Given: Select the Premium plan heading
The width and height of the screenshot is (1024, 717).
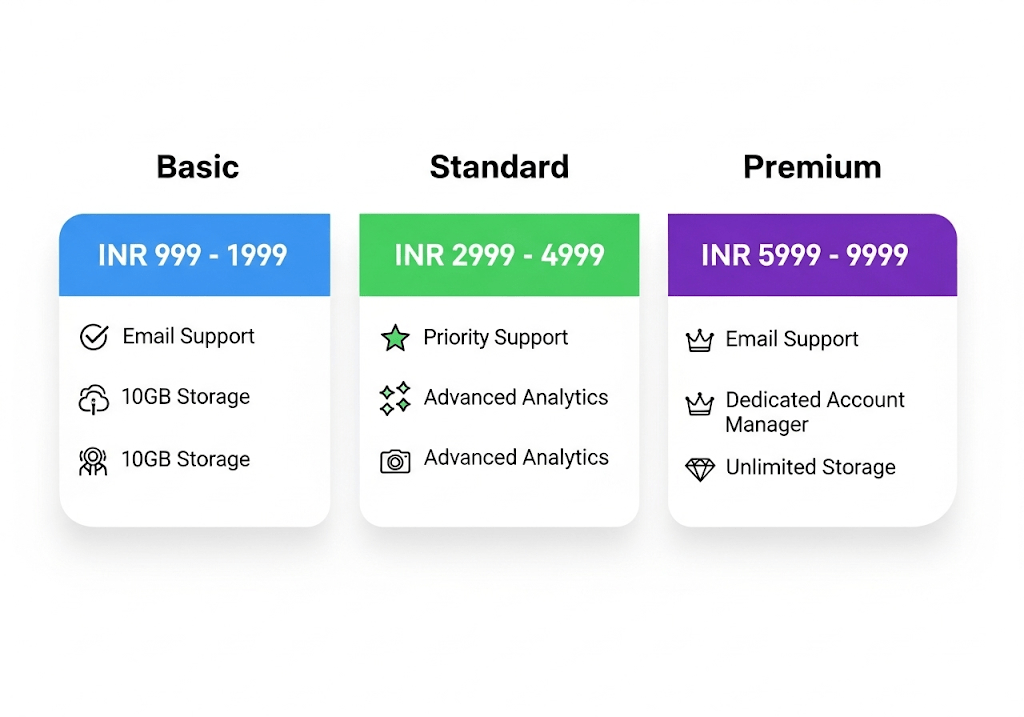Looking at the screenshot, I should coord(812,166).
